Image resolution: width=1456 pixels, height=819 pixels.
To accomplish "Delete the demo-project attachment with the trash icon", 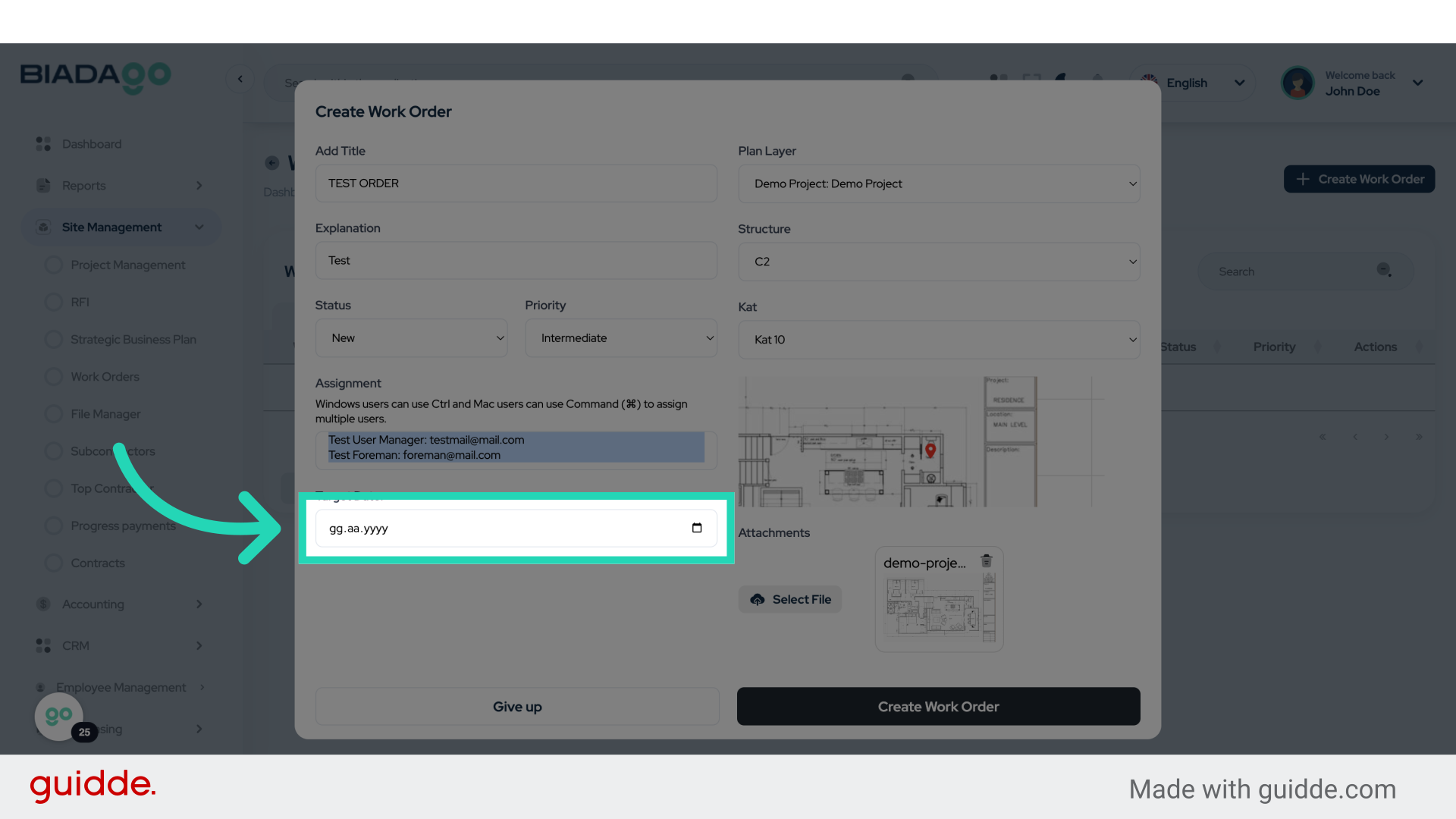I will 986,561.
